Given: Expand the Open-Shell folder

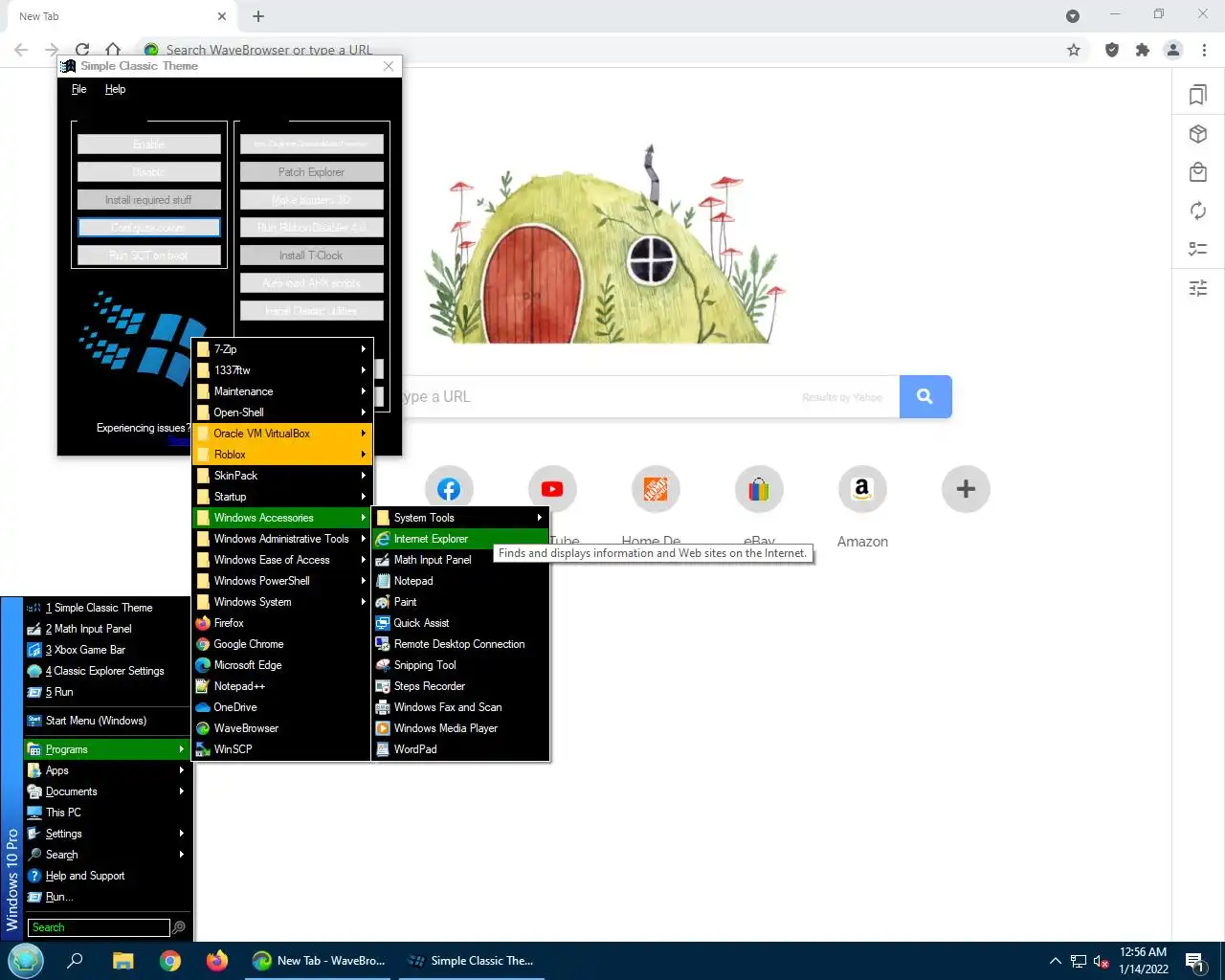Looking at the screenshot, I should [281, 412].
